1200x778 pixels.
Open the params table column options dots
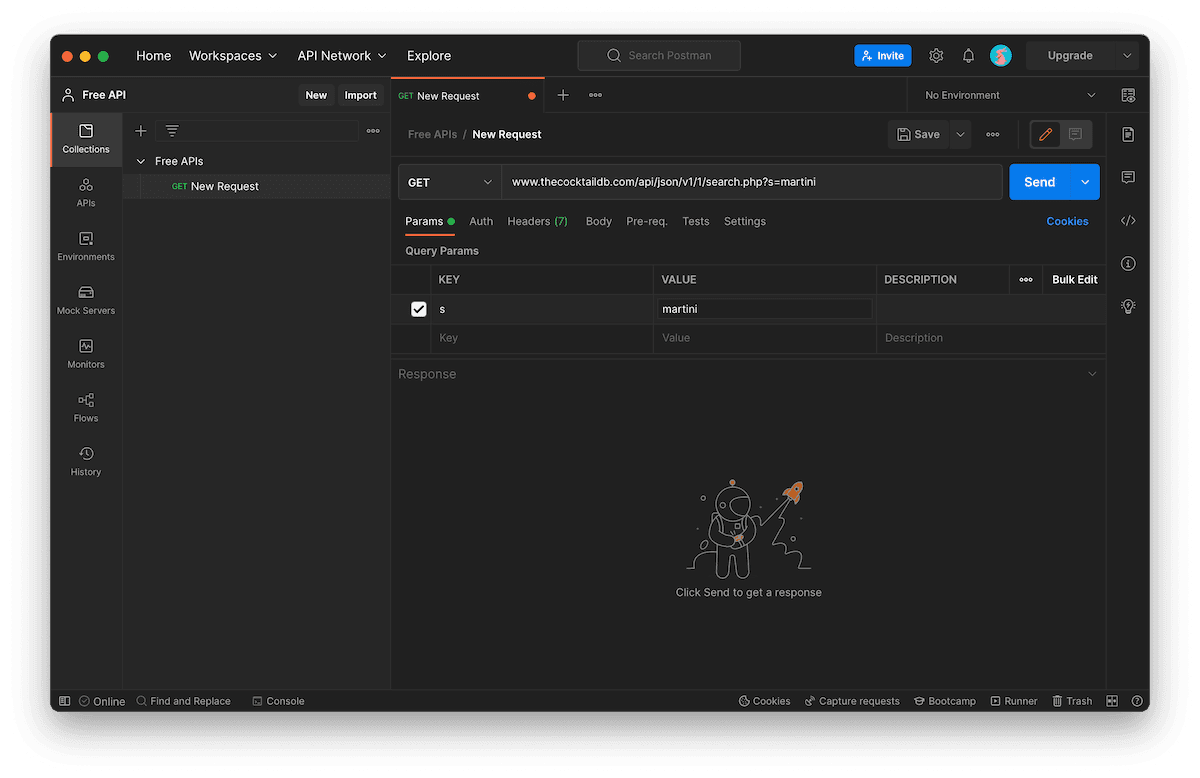(x=1026, y=280)
